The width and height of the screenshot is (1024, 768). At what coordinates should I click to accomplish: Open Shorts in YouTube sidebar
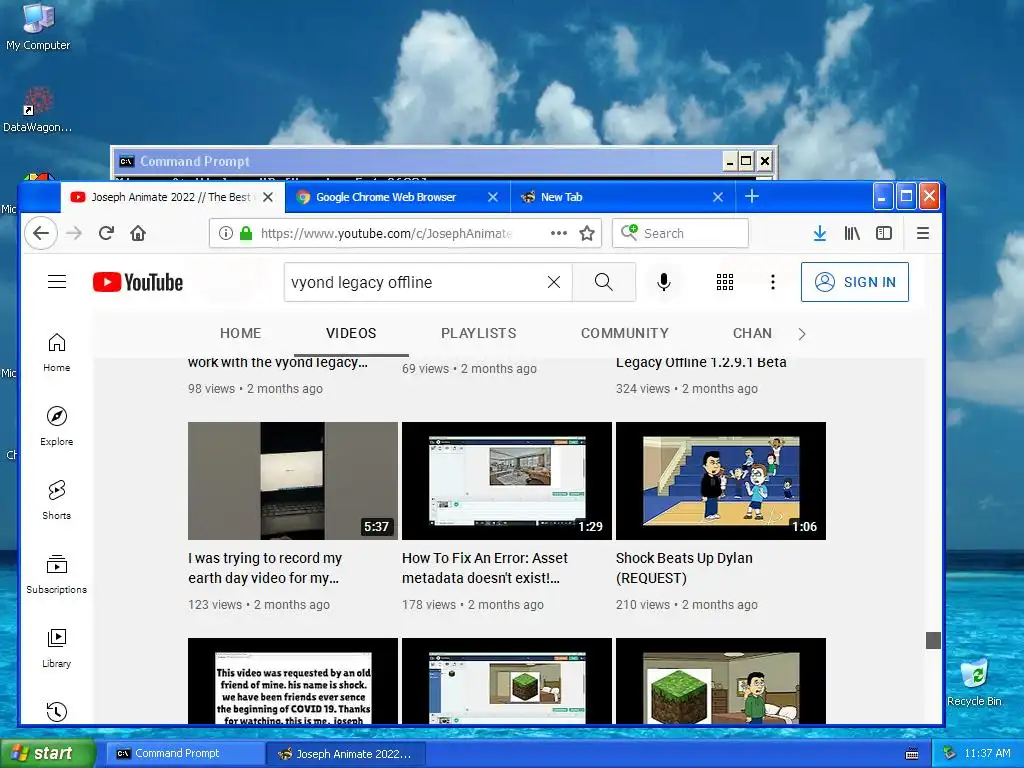(x=57, y=500)
